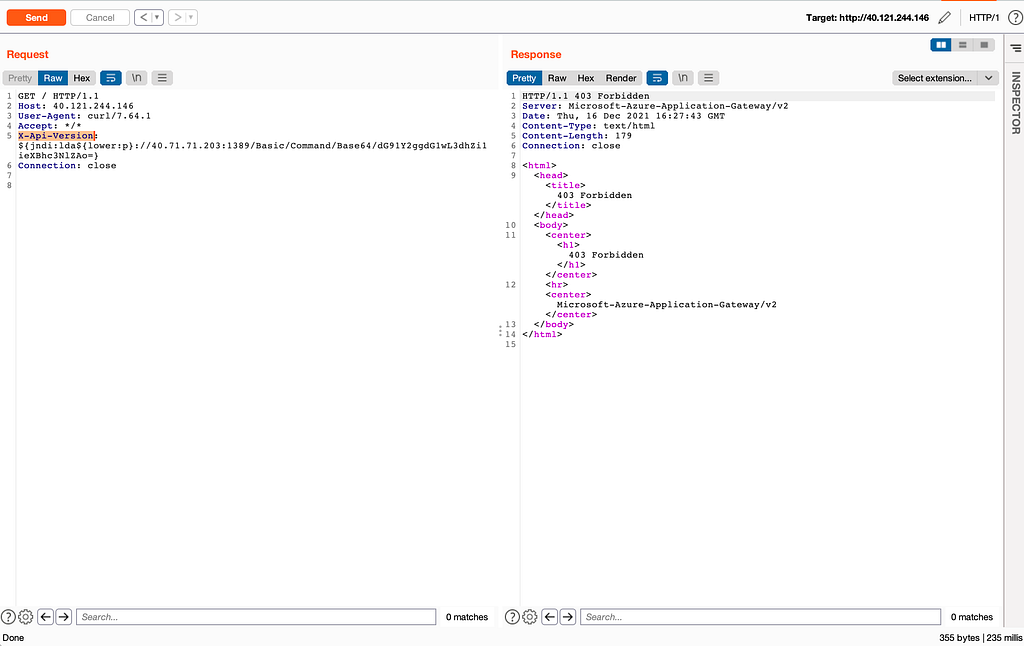Toggle the Inspector panel menu icon
Image resolution: width=1024 pixels, height=646 pixels.
click(1016, 48)
